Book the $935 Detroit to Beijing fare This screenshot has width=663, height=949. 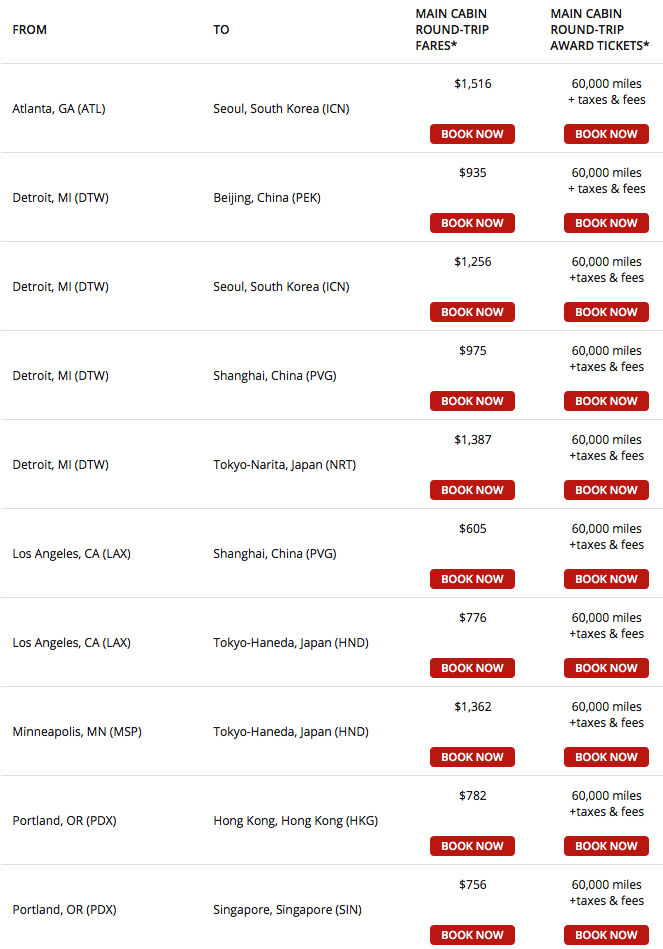point(472,223)
